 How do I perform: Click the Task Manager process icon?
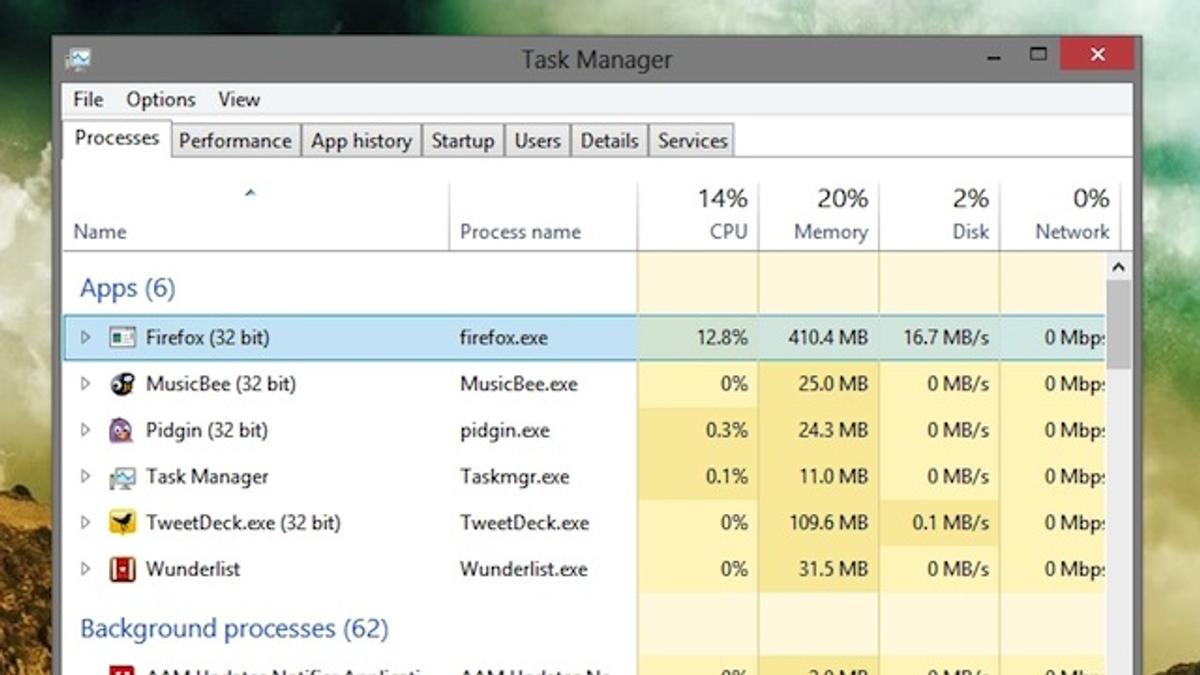(x=122, y=477)
